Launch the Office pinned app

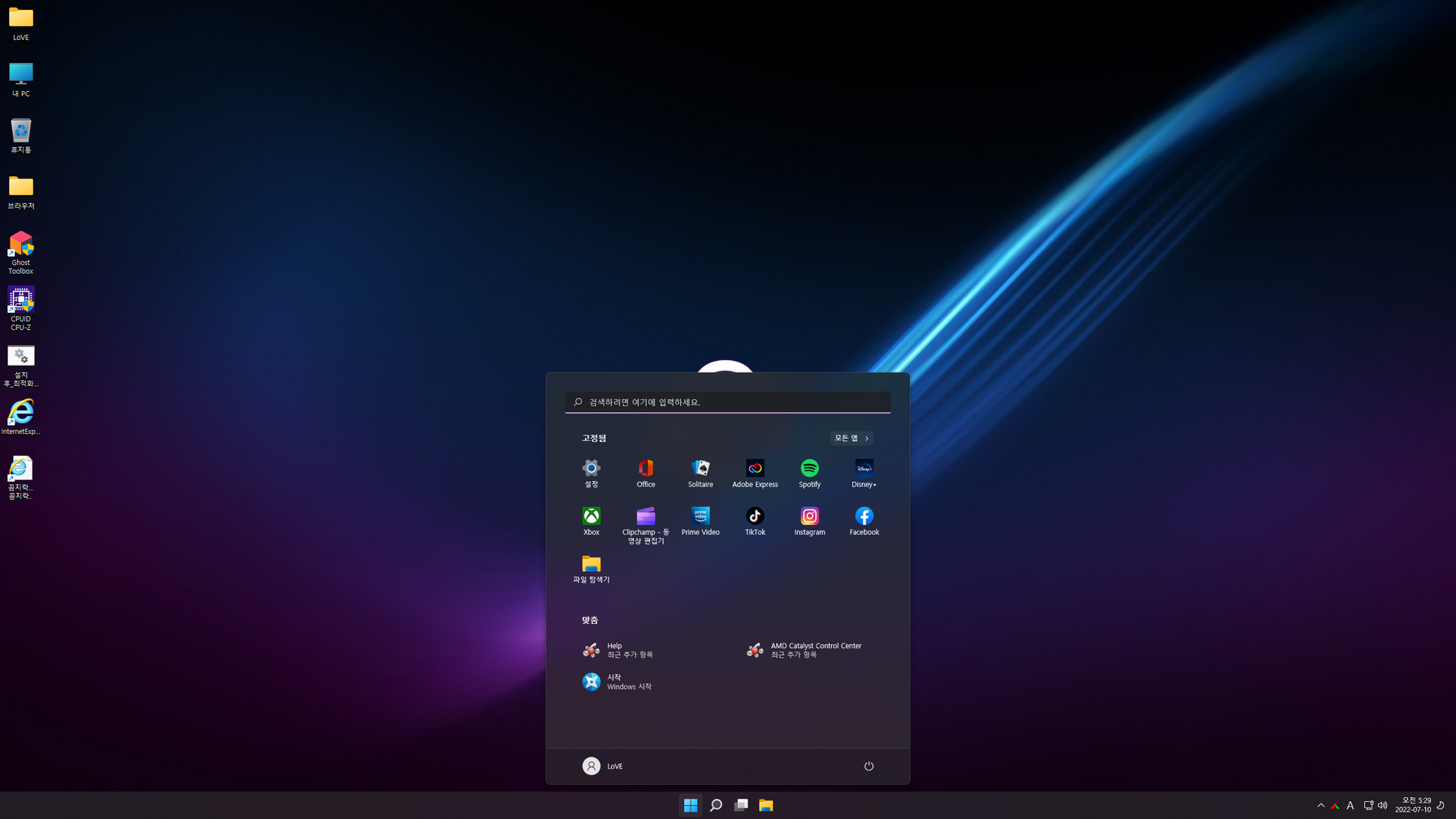pyautogui.click(x=645, y=473)
